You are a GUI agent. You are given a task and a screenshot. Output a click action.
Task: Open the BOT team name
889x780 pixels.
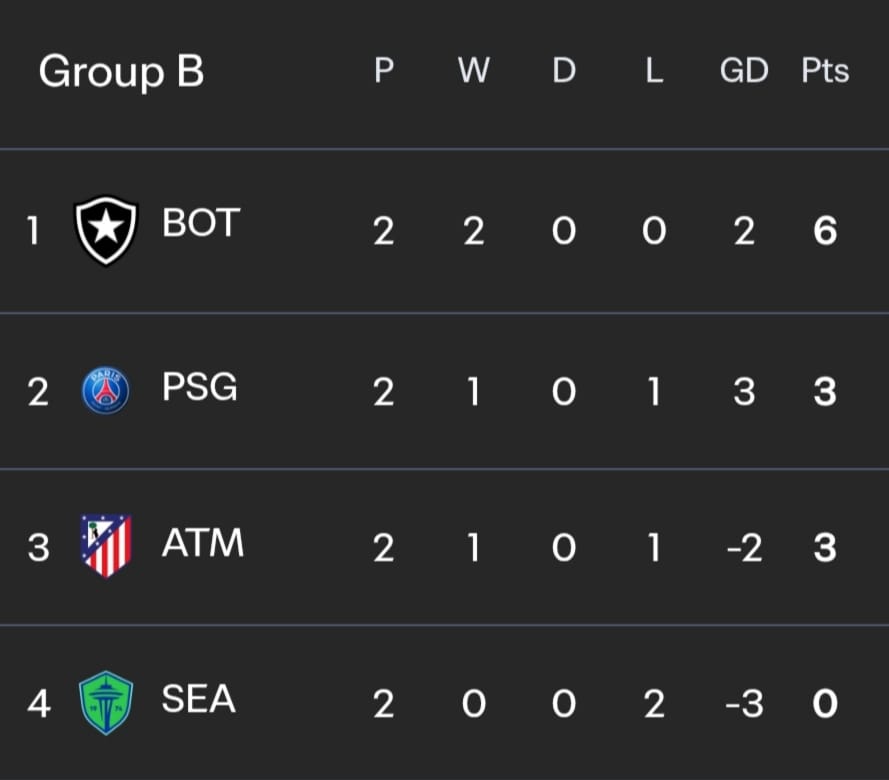point(201,222)
